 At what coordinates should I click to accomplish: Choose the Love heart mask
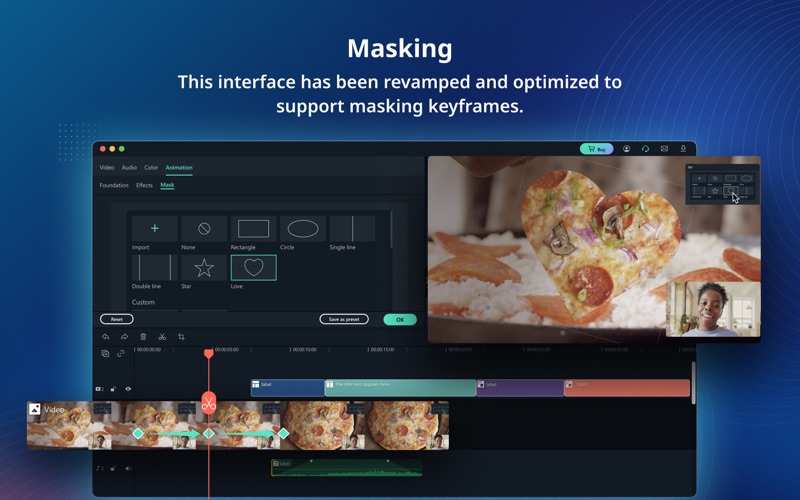(x=254, y=268)
